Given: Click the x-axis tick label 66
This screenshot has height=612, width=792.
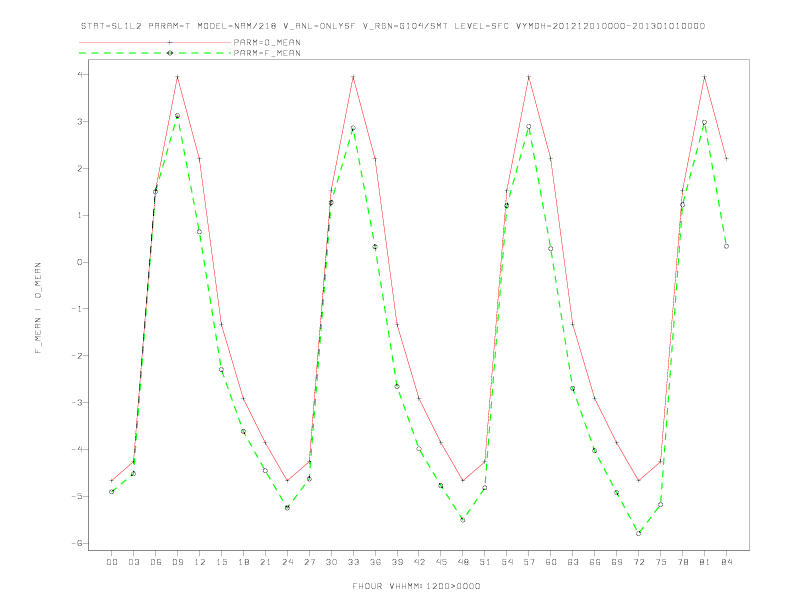Looking at the screenshot, I should [x=595, y=562].
